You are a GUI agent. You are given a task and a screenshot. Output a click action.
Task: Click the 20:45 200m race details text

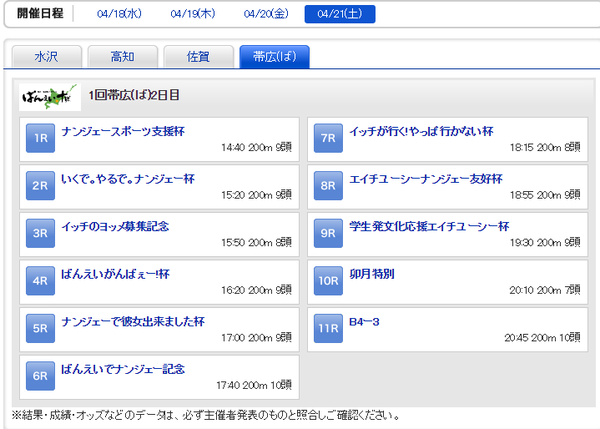pos(542,338)
